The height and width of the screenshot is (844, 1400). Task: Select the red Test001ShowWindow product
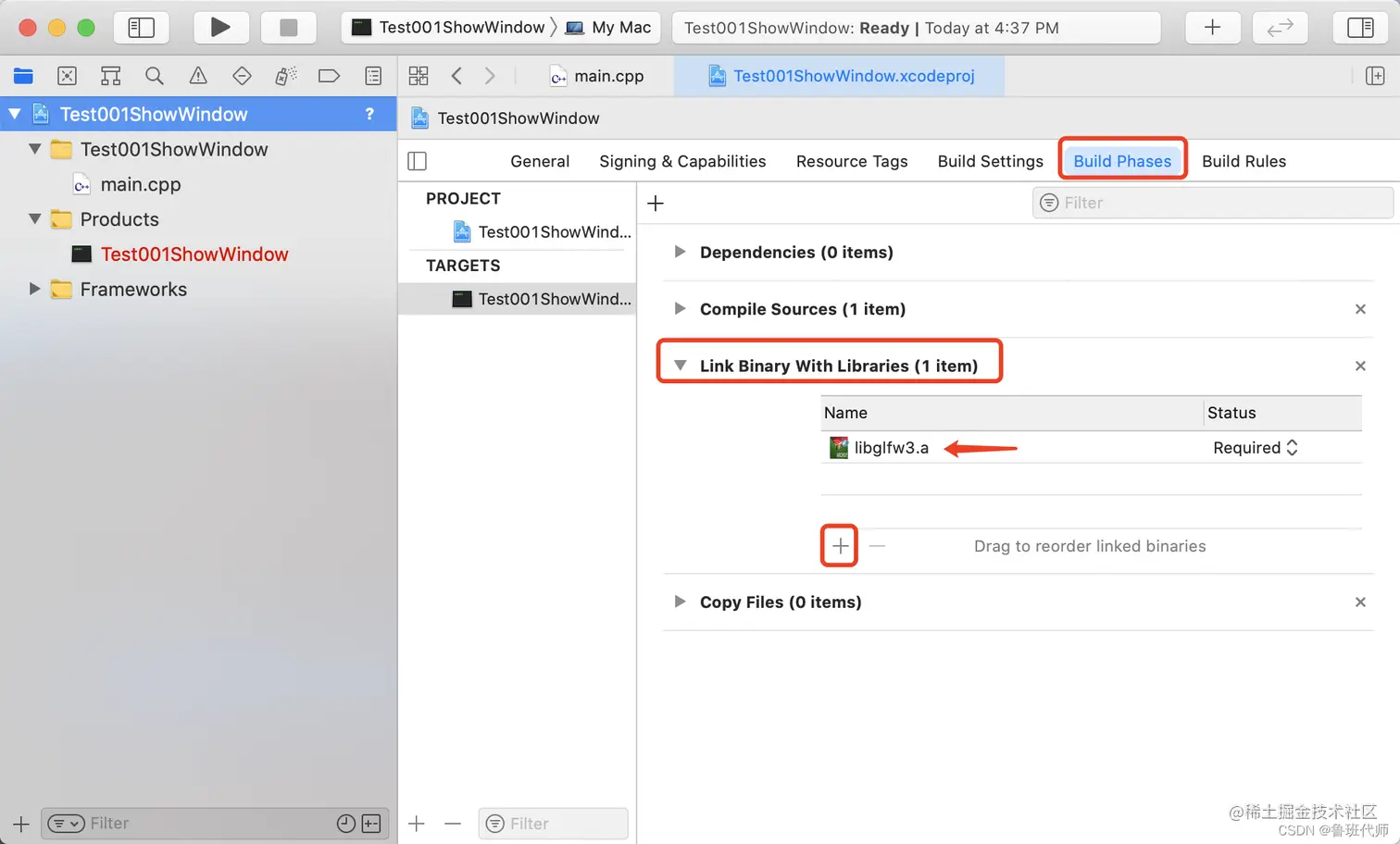181,254
